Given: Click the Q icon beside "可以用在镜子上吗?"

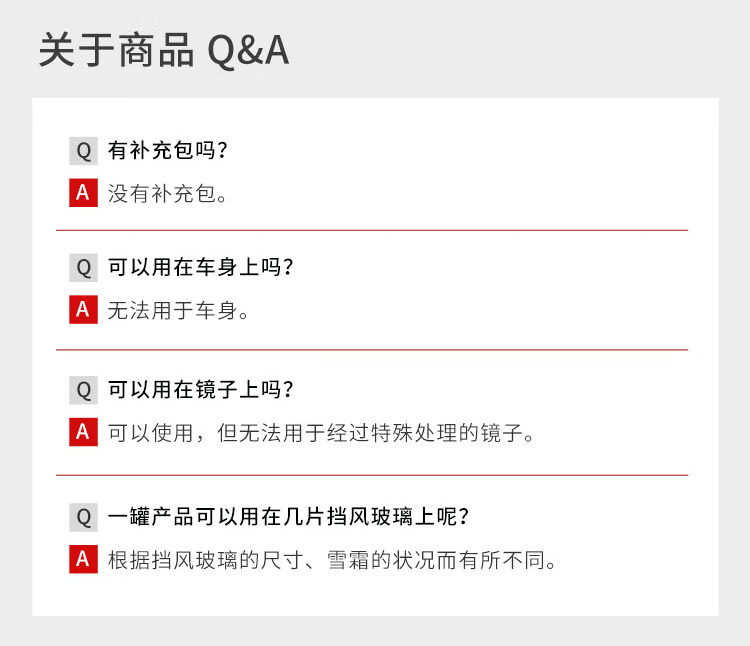Looking at the screenshot, I should pos(83,389).
